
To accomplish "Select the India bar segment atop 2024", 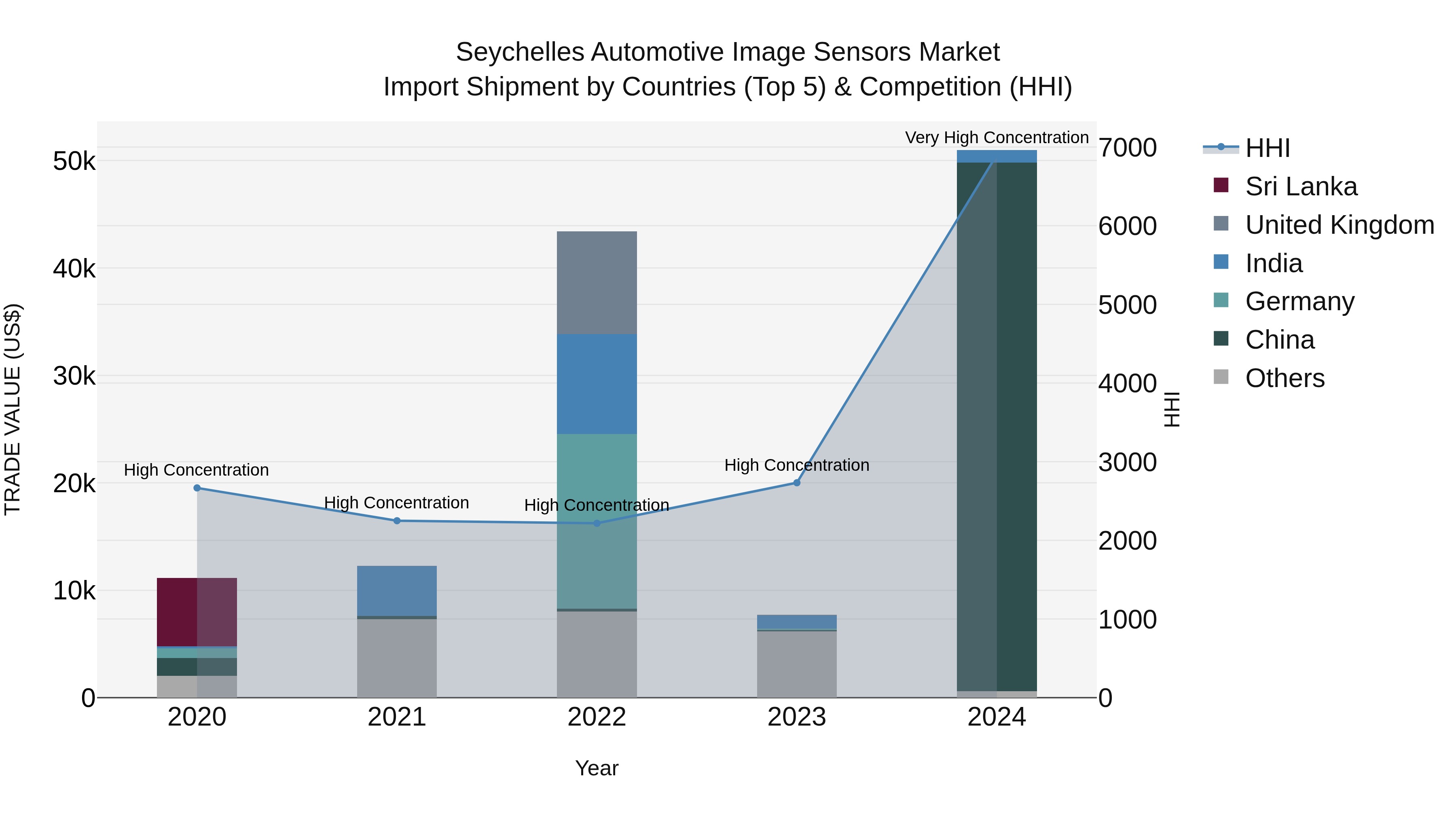I will pyautogui.click(x=997, y=157).
